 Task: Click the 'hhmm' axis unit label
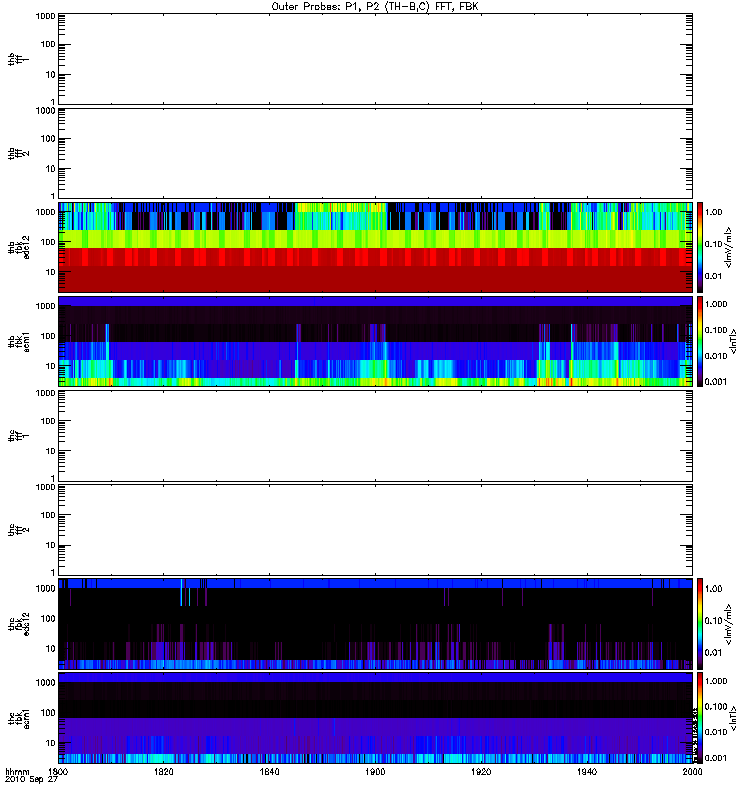pos(17,771)
